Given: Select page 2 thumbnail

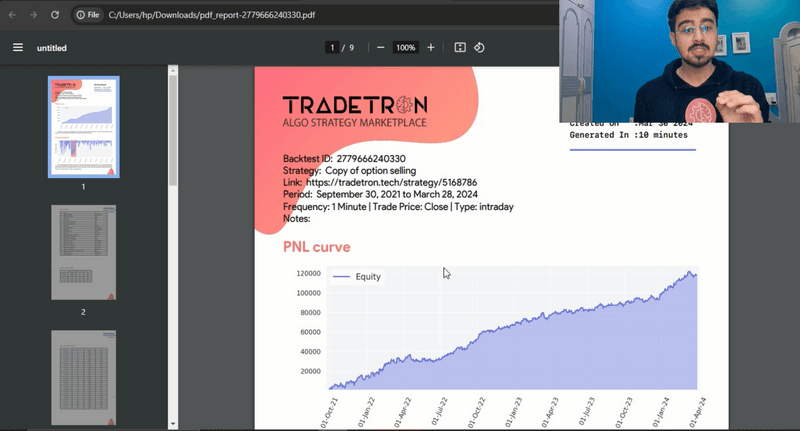Looking at the screenshot, I should coord(83,252).
